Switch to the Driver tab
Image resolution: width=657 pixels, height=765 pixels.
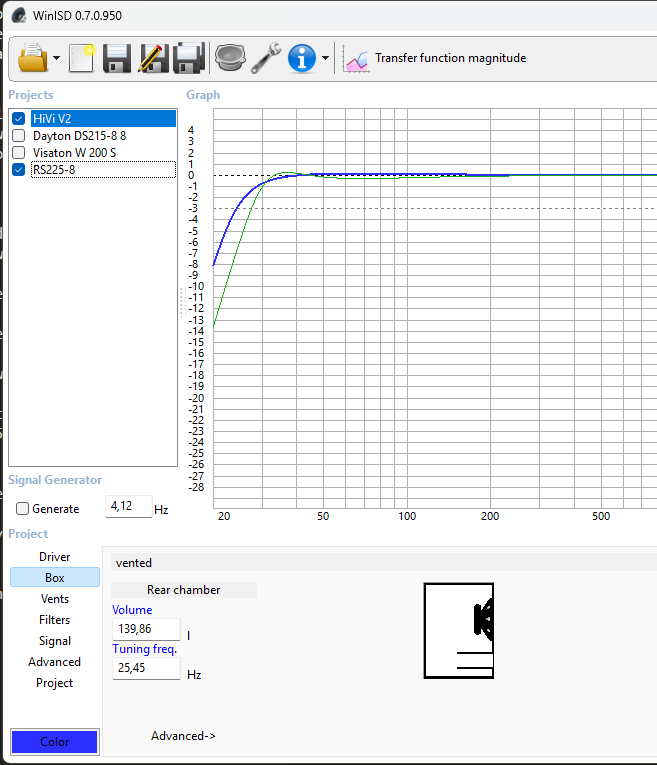(x=55, y=557)
